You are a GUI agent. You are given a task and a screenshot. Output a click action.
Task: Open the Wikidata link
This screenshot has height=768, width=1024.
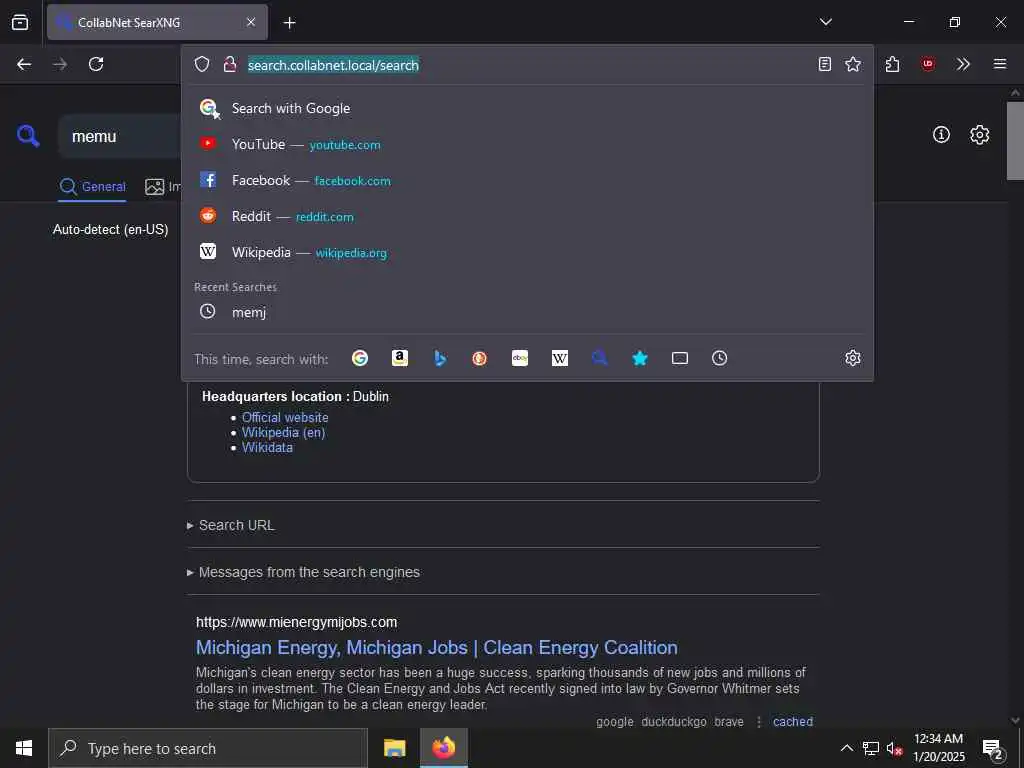click(x=267, y=447)
